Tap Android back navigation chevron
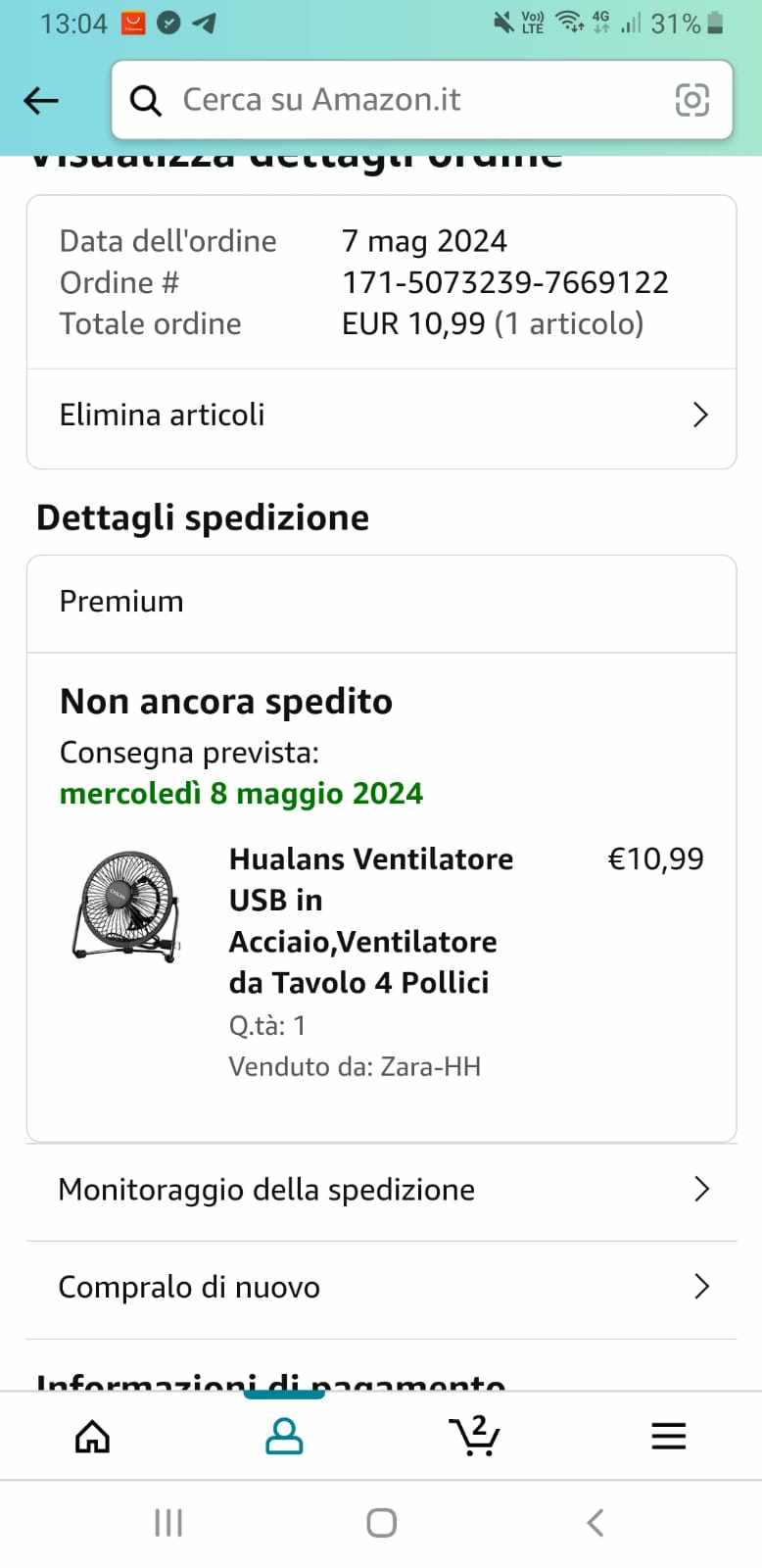The height and width of the screenshot is (1568, 762). point(595,1523)
